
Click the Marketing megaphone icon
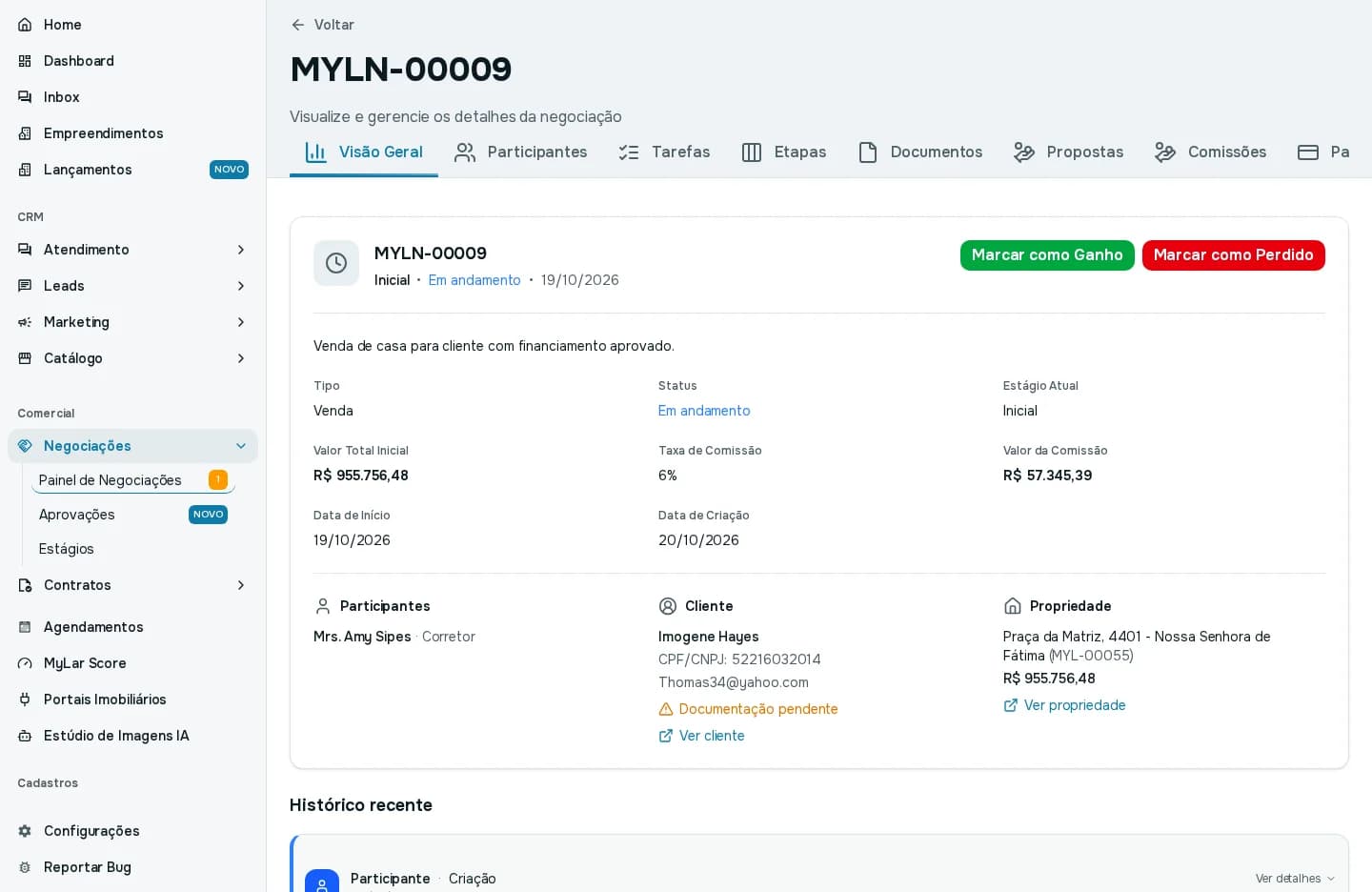point(25,322)
